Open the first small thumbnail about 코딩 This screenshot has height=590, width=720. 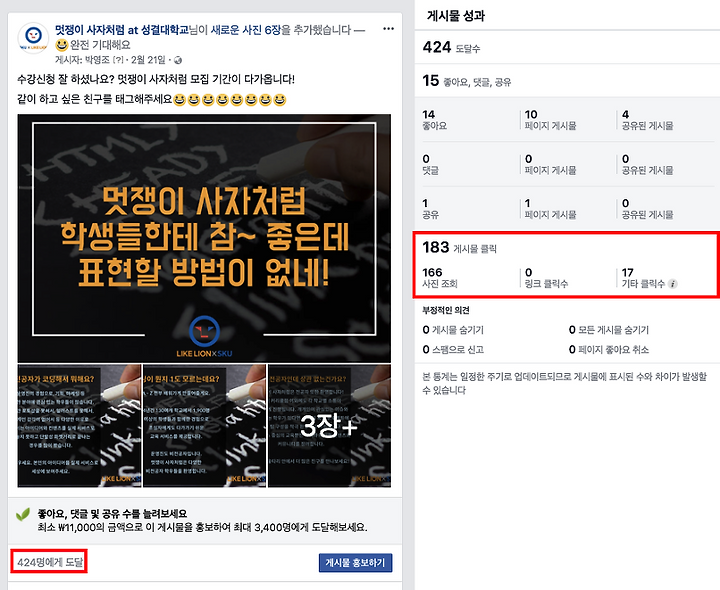point(79,426)
